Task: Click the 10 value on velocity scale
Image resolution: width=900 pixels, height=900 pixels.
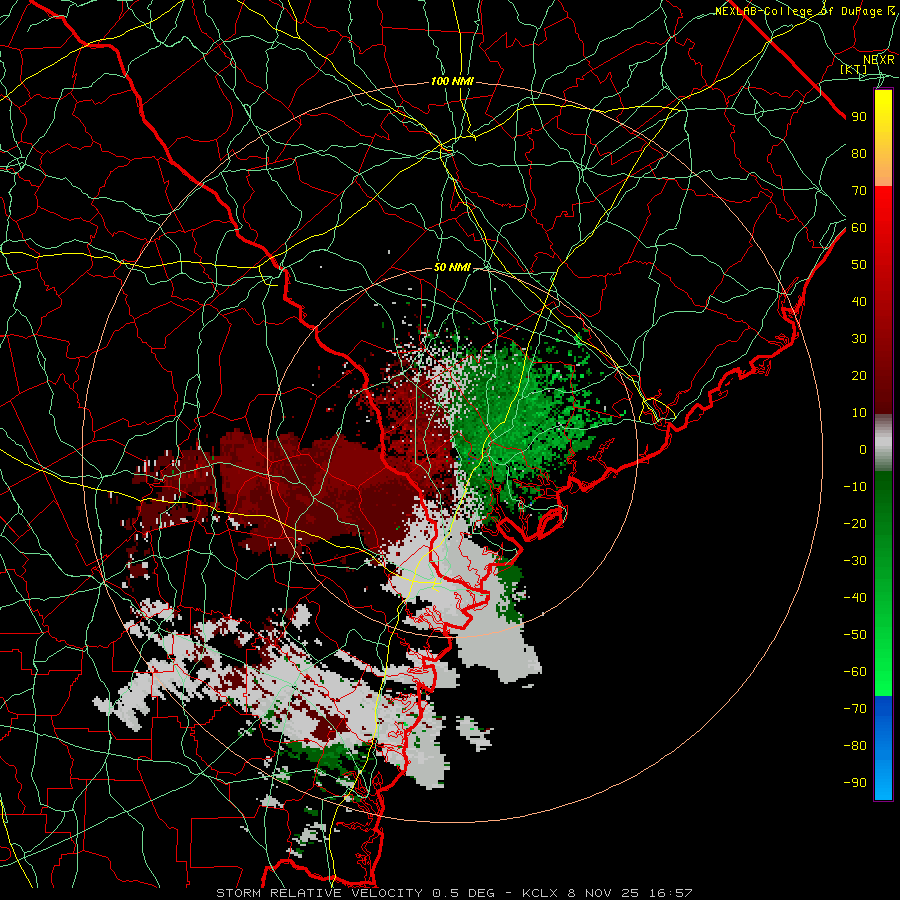Action: pyautogui.click(x=859, y=413)
